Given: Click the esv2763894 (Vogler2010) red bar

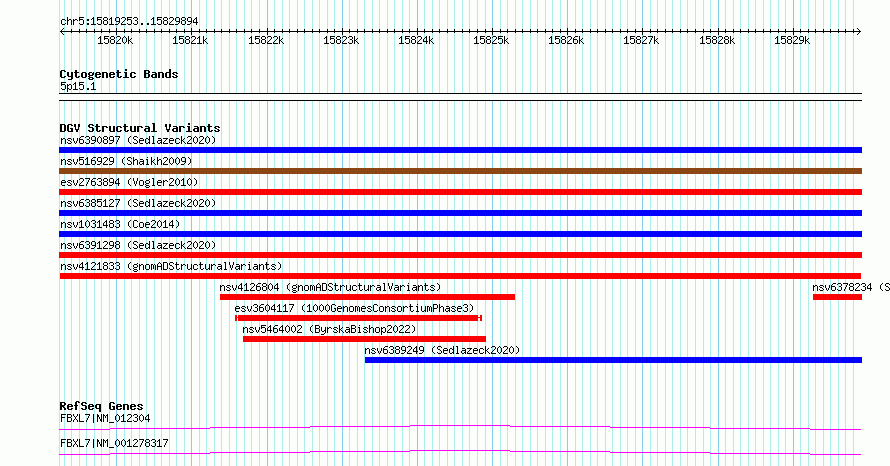Looking at the screenshot, I should click(x=460, y=192).
